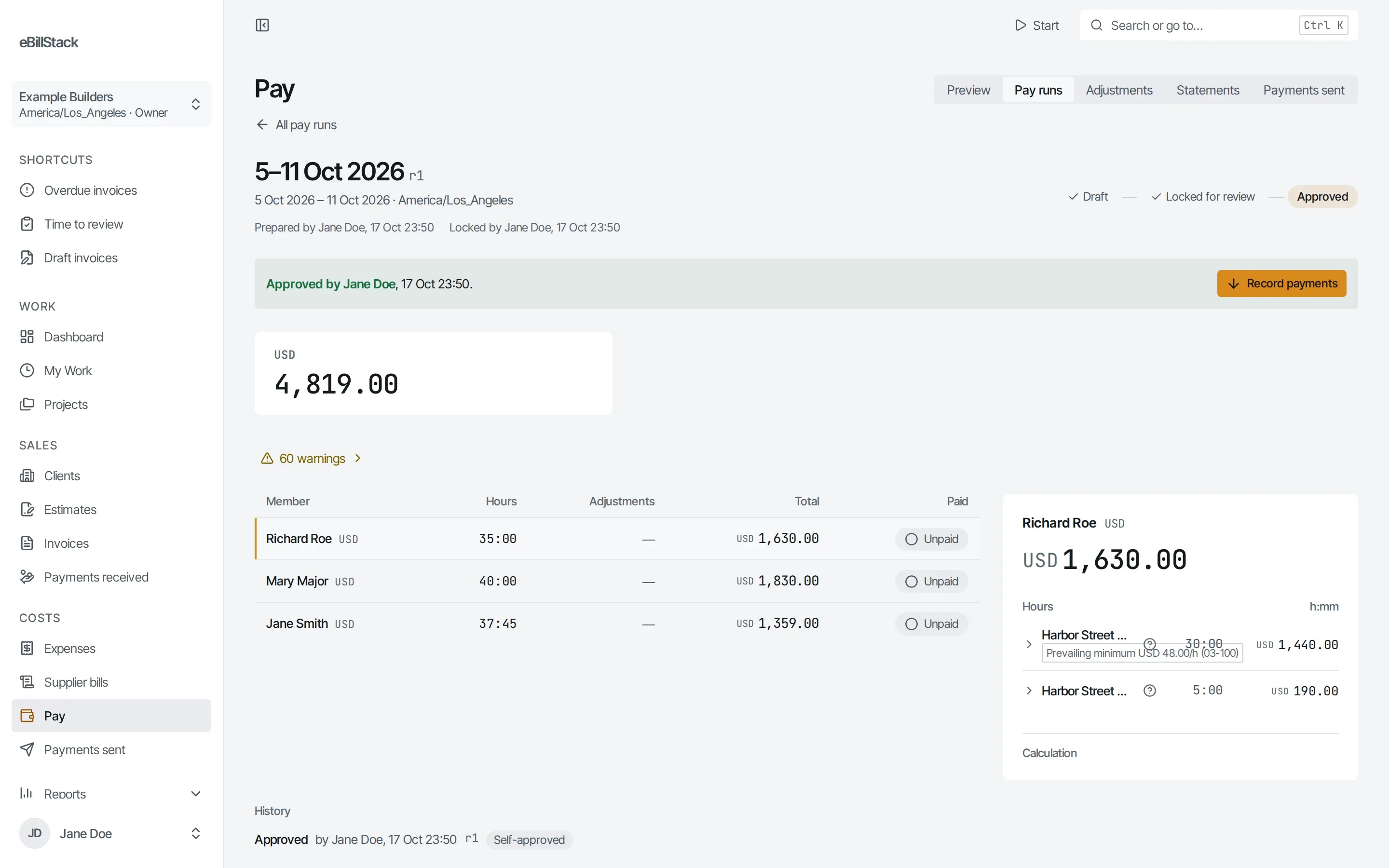
Task: Select the Jane Smith row
Action: coord(617,624)
